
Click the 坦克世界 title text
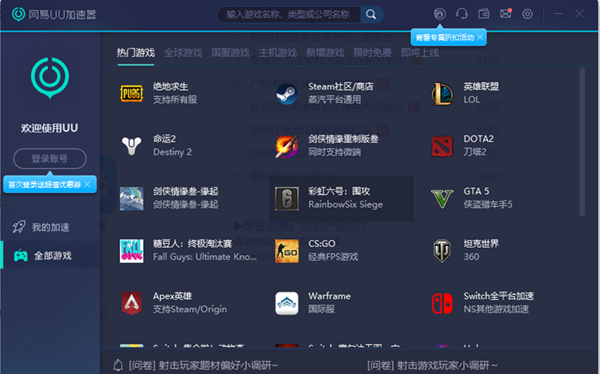pos(481,243)
